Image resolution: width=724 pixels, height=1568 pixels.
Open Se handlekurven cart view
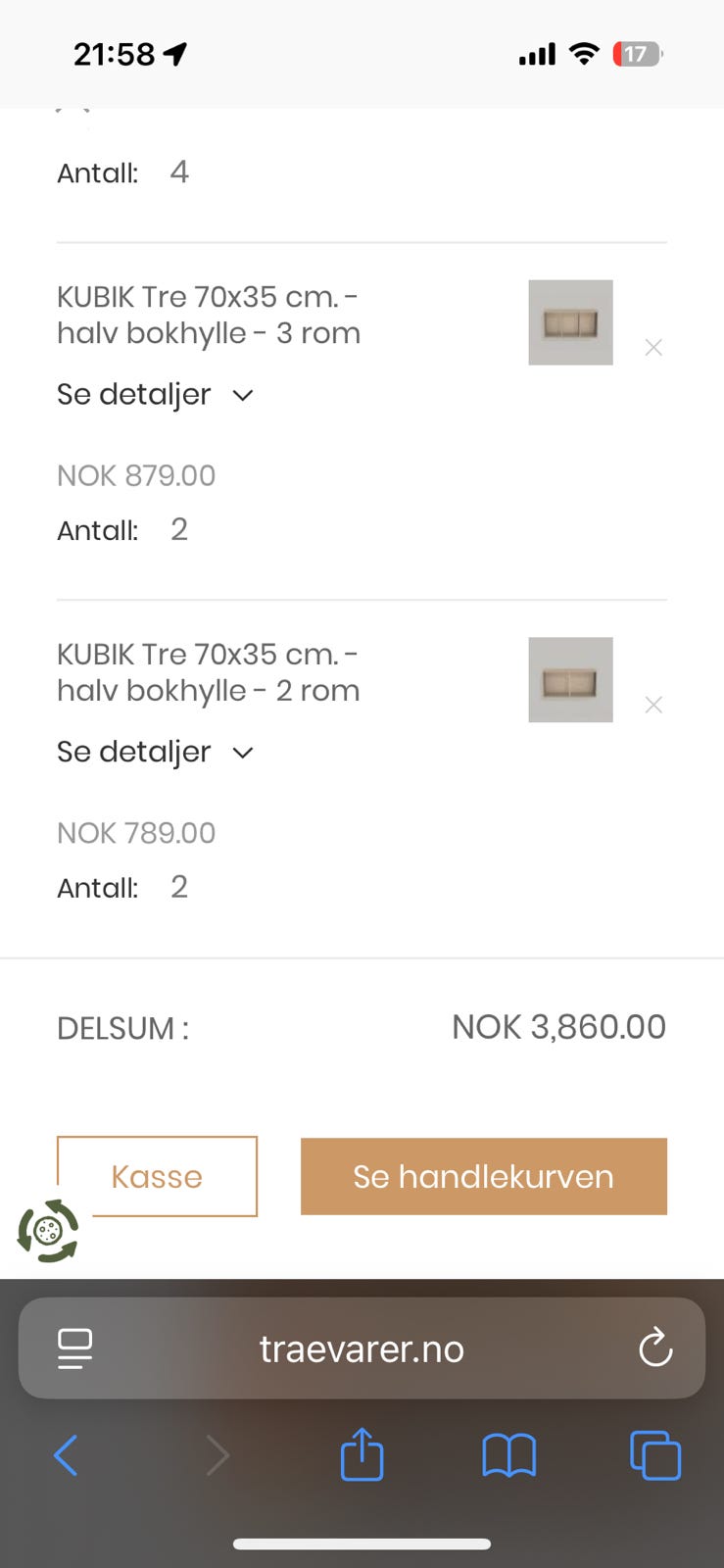point(484,1176)
